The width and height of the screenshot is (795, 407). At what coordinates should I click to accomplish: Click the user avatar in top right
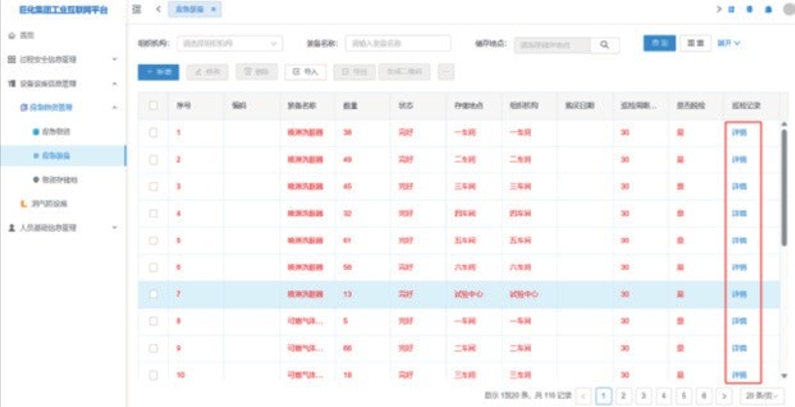tap(786, 9)
